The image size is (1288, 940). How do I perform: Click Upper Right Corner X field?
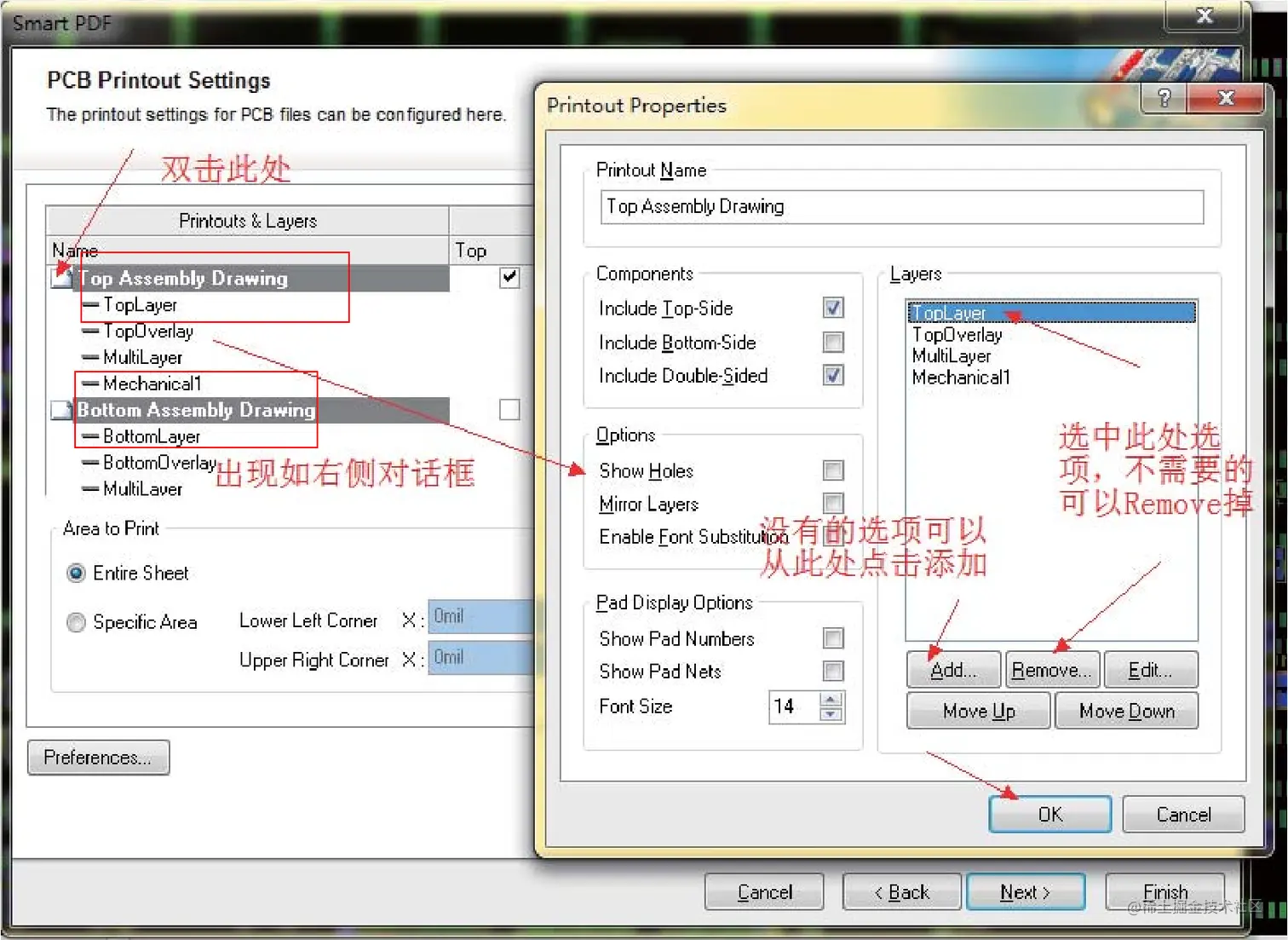(x=481, y=658)
